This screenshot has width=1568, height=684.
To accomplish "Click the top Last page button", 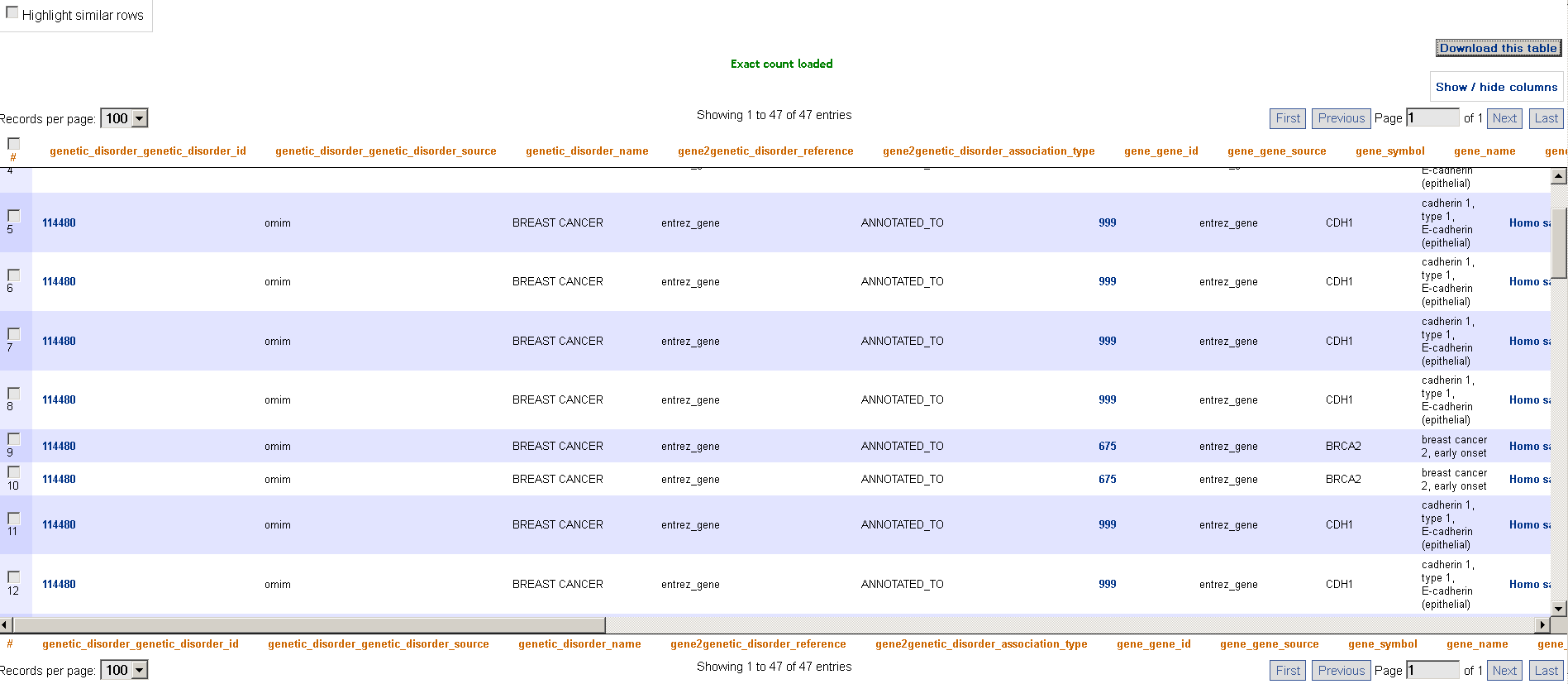I will tap(1546, 118).
